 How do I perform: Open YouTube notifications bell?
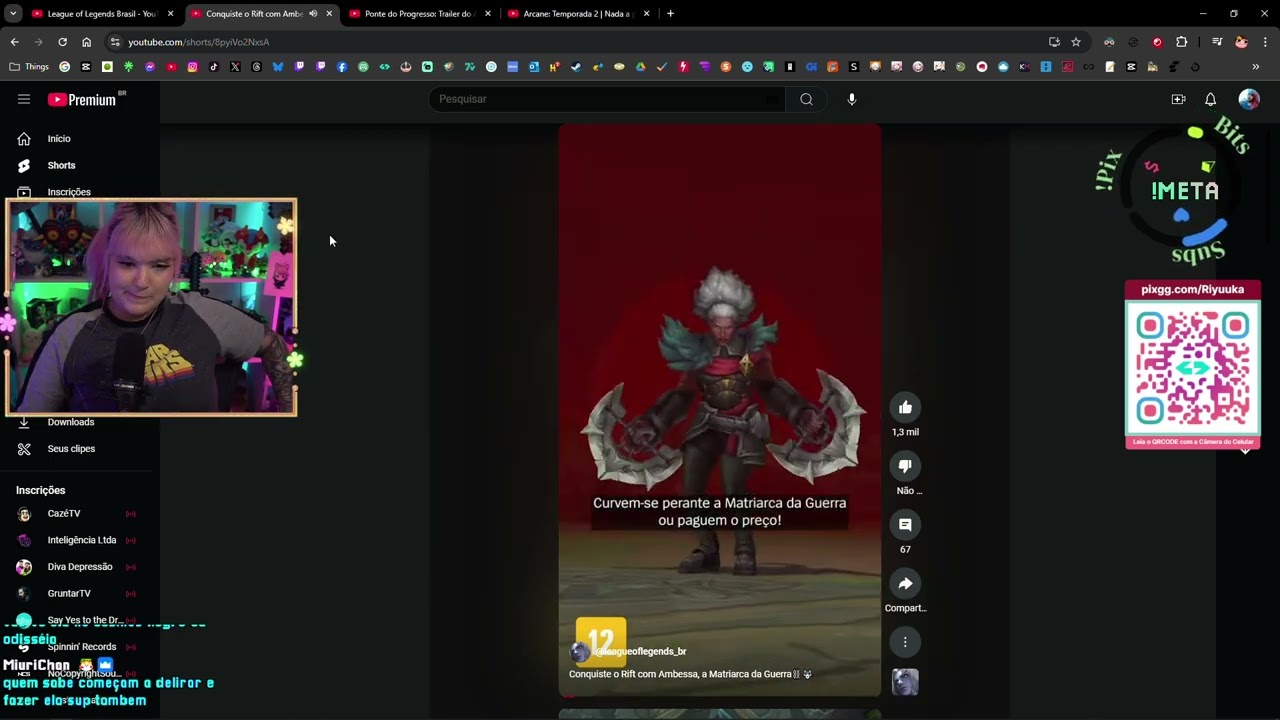(x=1210, y=99)
